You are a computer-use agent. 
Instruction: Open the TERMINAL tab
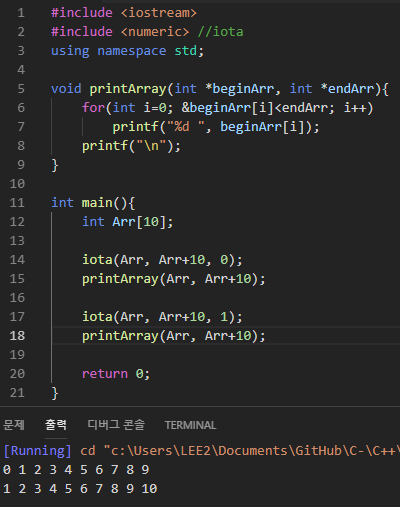[x=190, y=425]
